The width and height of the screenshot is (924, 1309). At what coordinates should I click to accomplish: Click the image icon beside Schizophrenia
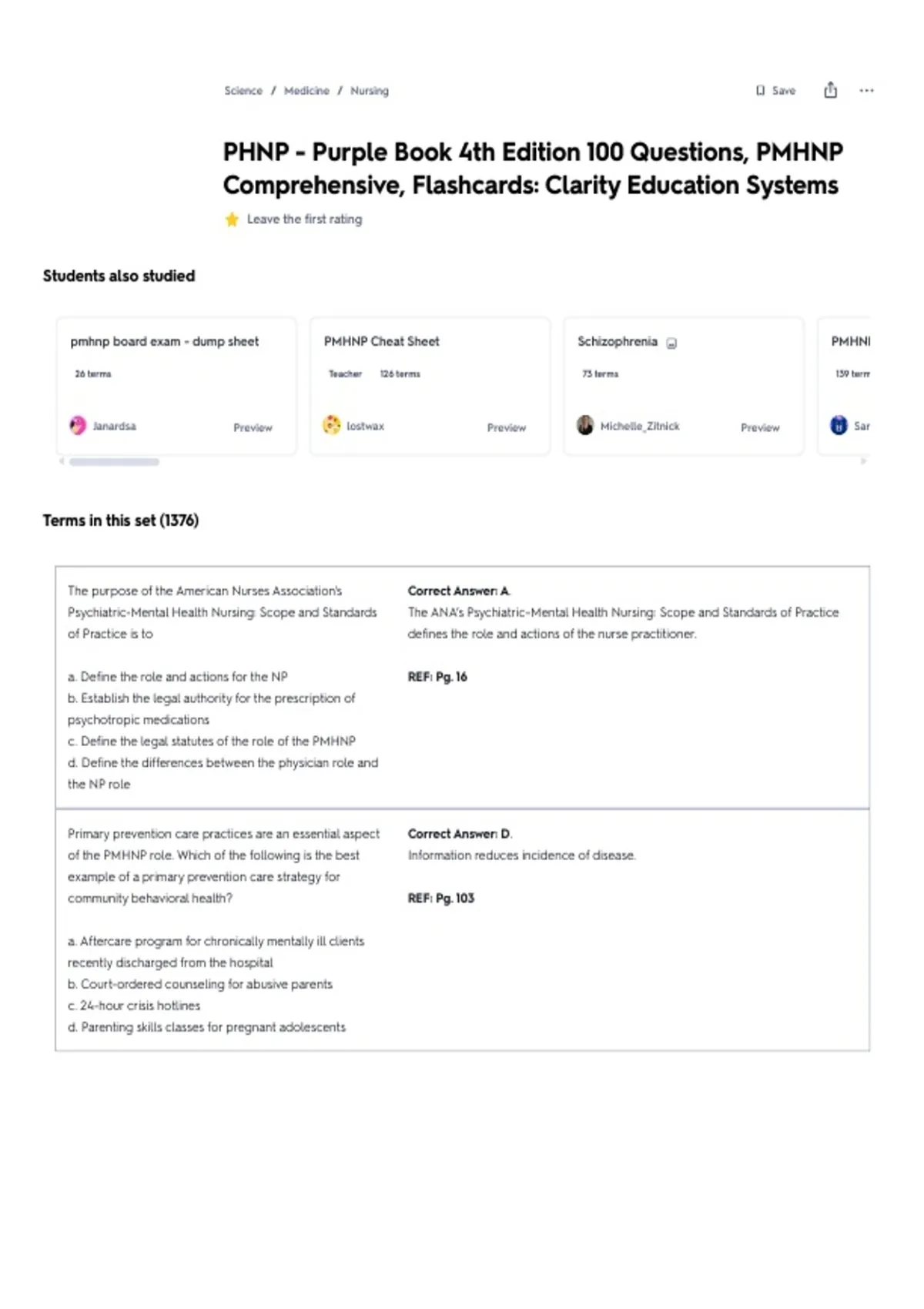[x=671, y=343]
